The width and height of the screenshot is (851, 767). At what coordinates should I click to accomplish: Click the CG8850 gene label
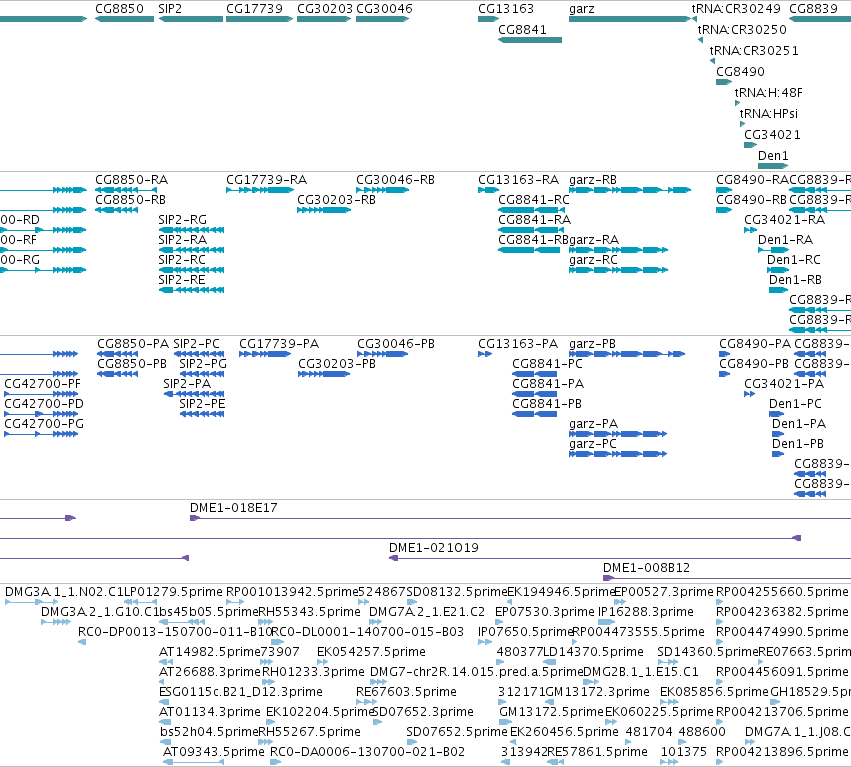click(119, 9)
